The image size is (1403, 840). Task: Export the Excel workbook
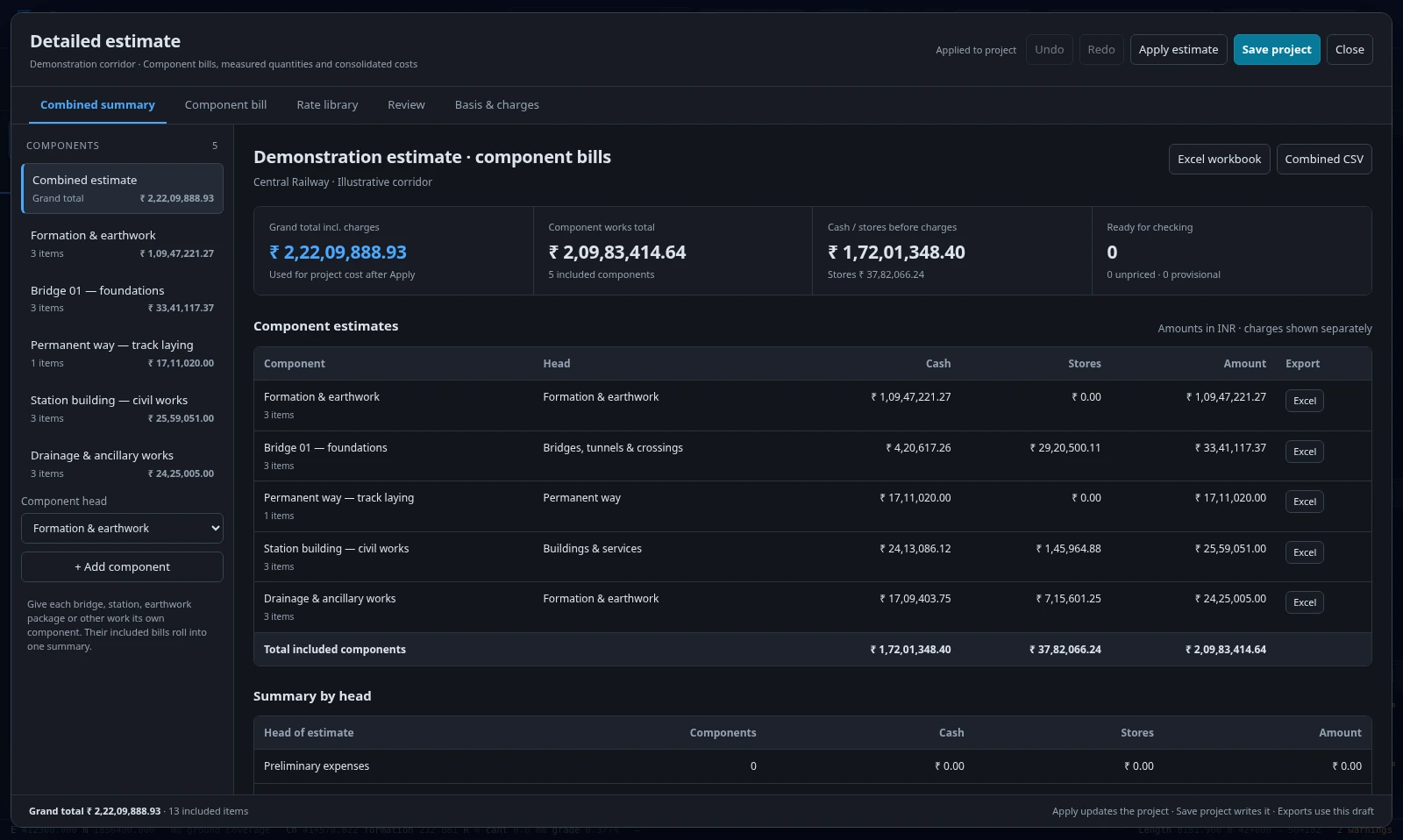[x=1219, y=159]
